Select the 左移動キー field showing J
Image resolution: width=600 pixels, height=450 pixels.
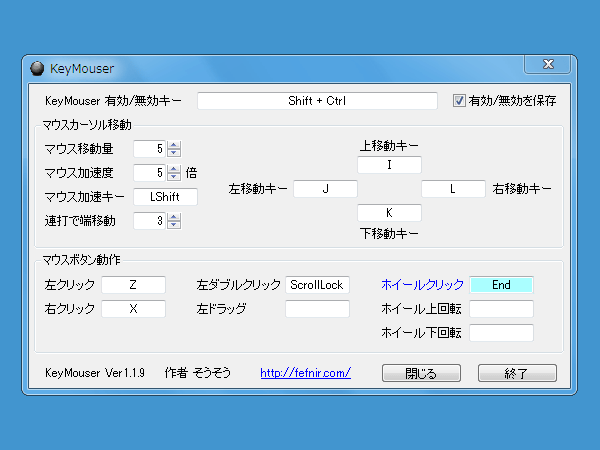(325, 189)
